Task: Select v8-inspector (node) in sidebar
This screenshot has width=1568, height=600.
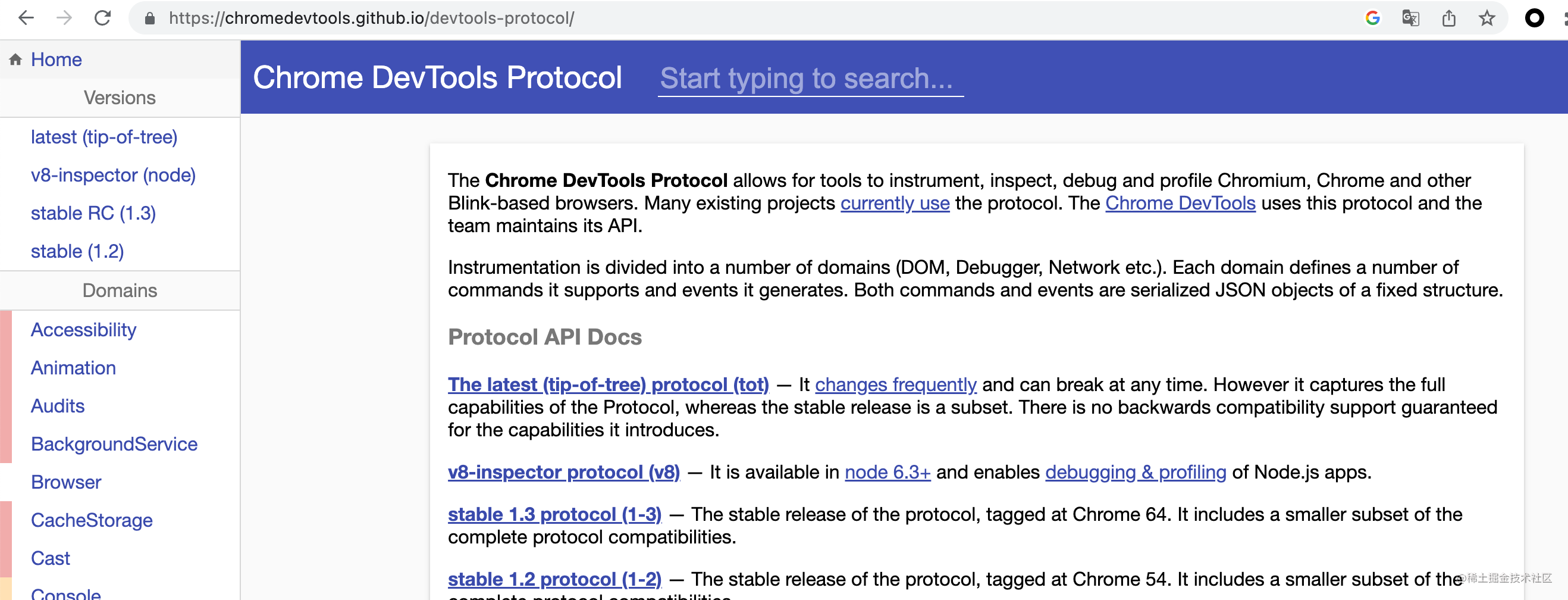Action: coord(113,176)
